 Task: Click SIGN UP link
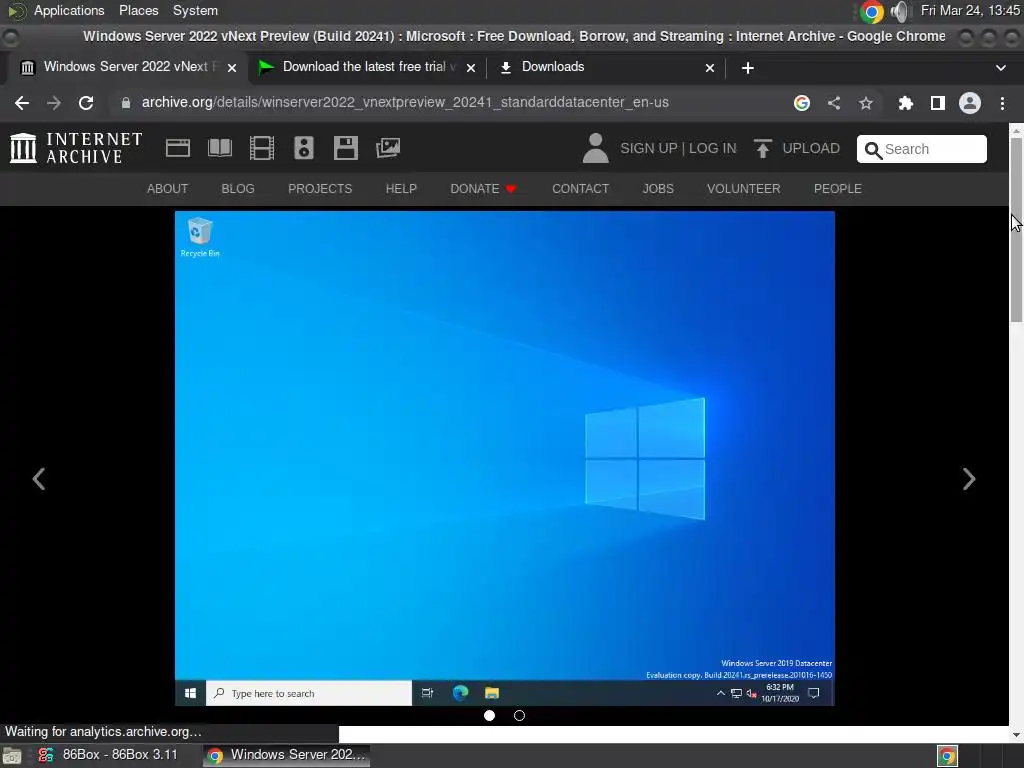click(648, 148)
